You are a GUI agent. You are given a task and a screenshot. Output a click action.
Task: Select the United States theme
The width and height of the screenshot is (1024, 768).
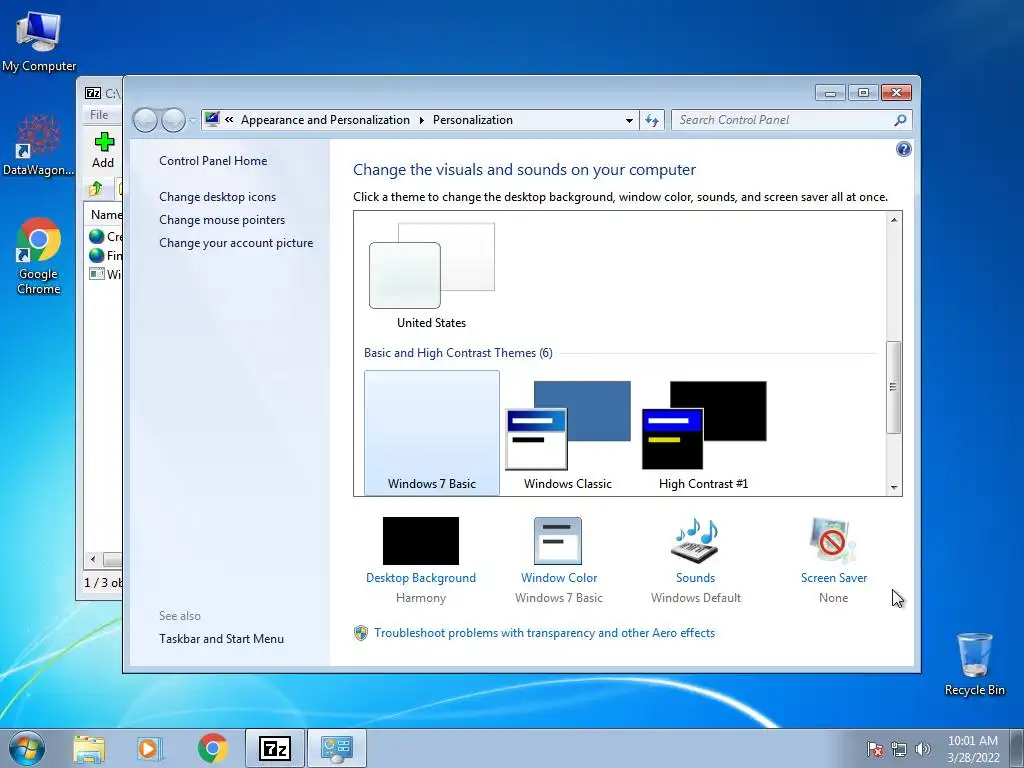tap(432, 276)
